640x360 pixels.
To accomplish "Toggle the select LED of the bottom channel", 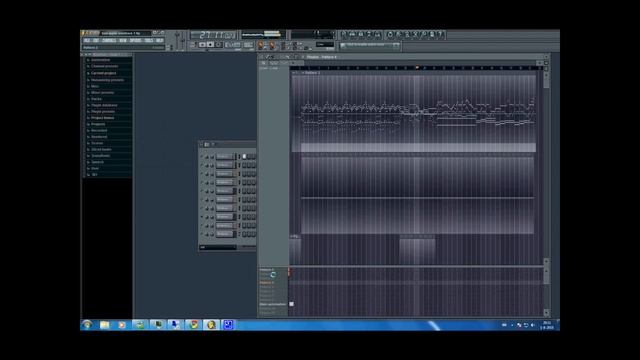I will [x=239, y=234].
